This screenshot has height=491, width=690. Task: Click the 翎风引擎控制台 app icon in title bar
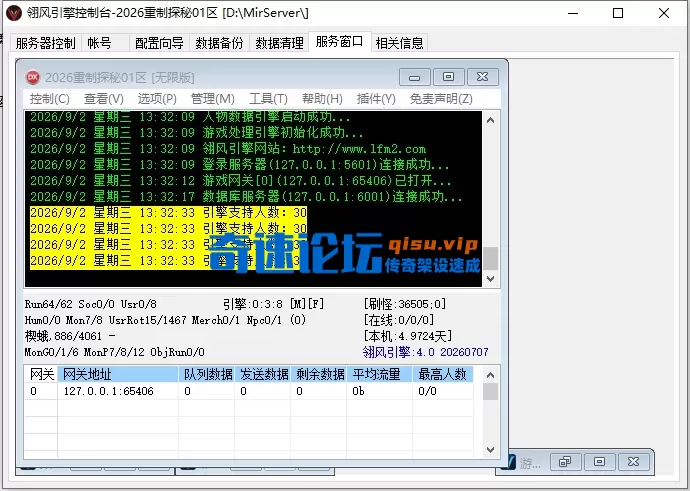(x=14, y=13)
